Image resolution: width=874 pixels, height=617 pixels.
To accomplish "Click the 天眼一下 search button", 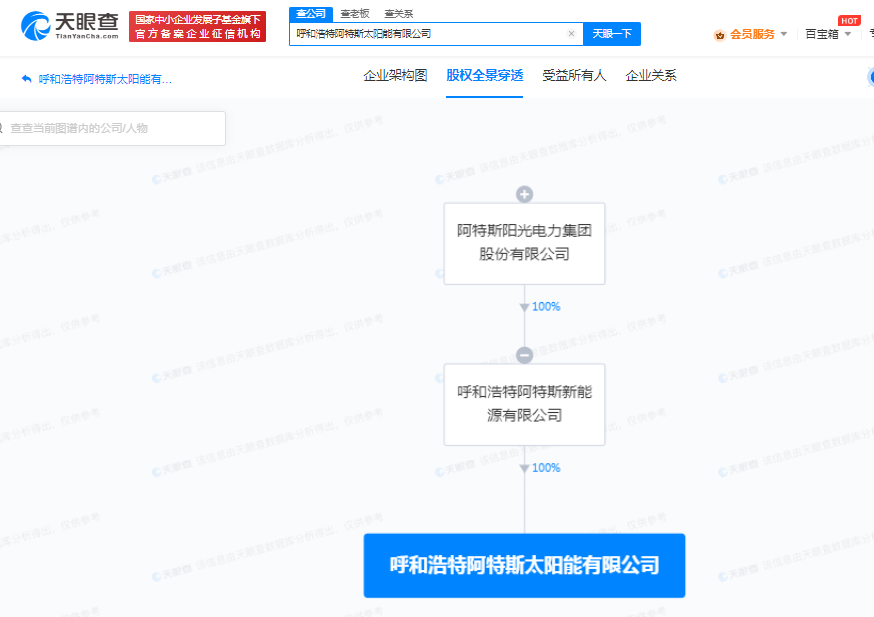I will [612, 34].
